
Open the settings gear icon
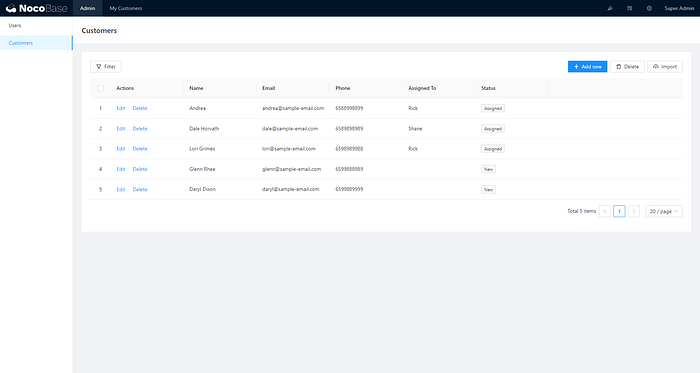coord(649,8)
